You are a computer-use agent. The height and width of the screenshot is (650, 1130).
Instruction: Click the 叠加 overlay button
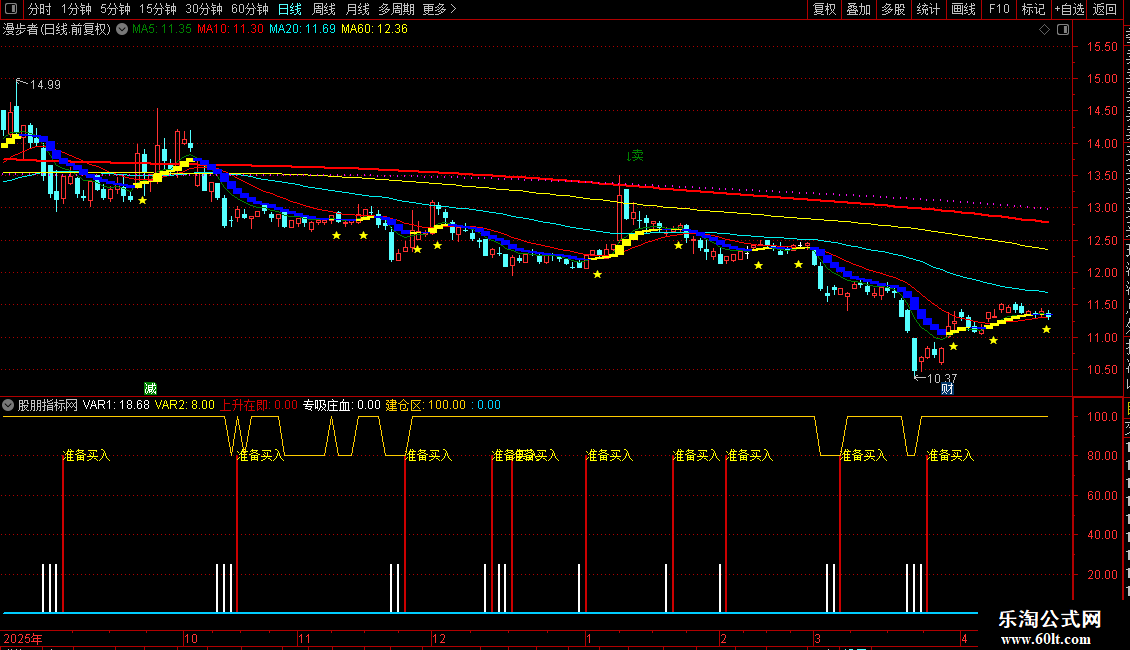click(858, 9)
